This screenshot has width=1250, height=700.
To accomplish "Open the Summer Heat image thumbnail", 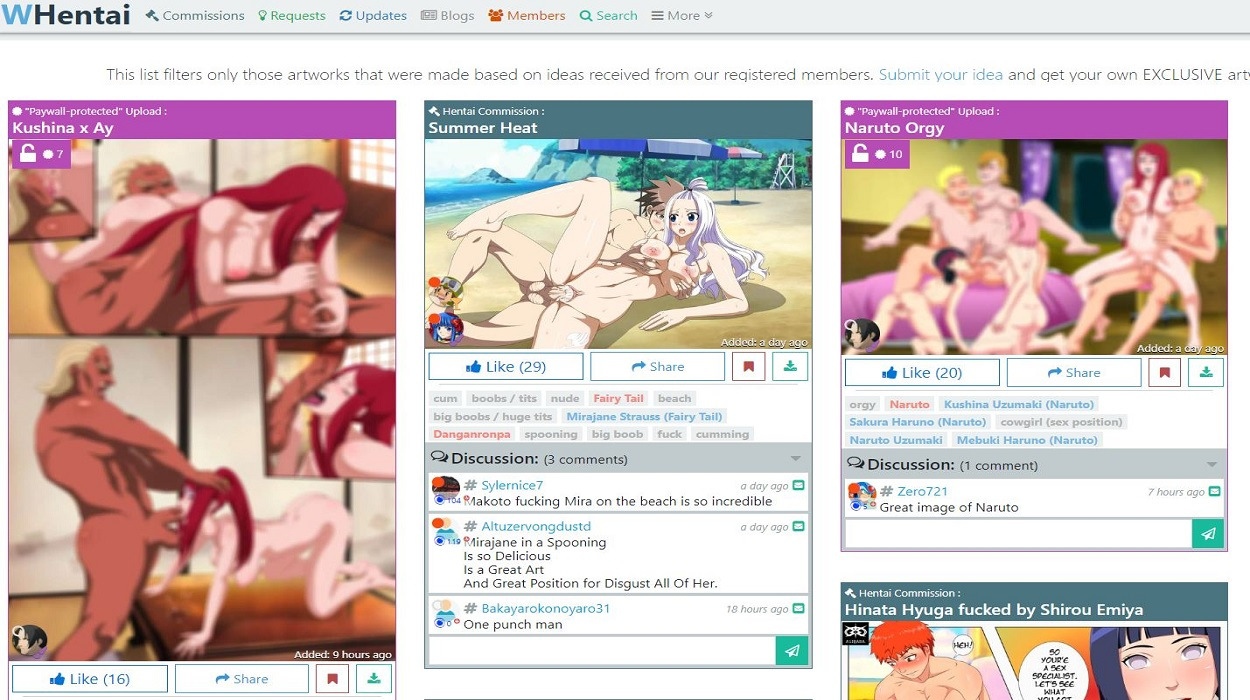I will pos(618,244).
